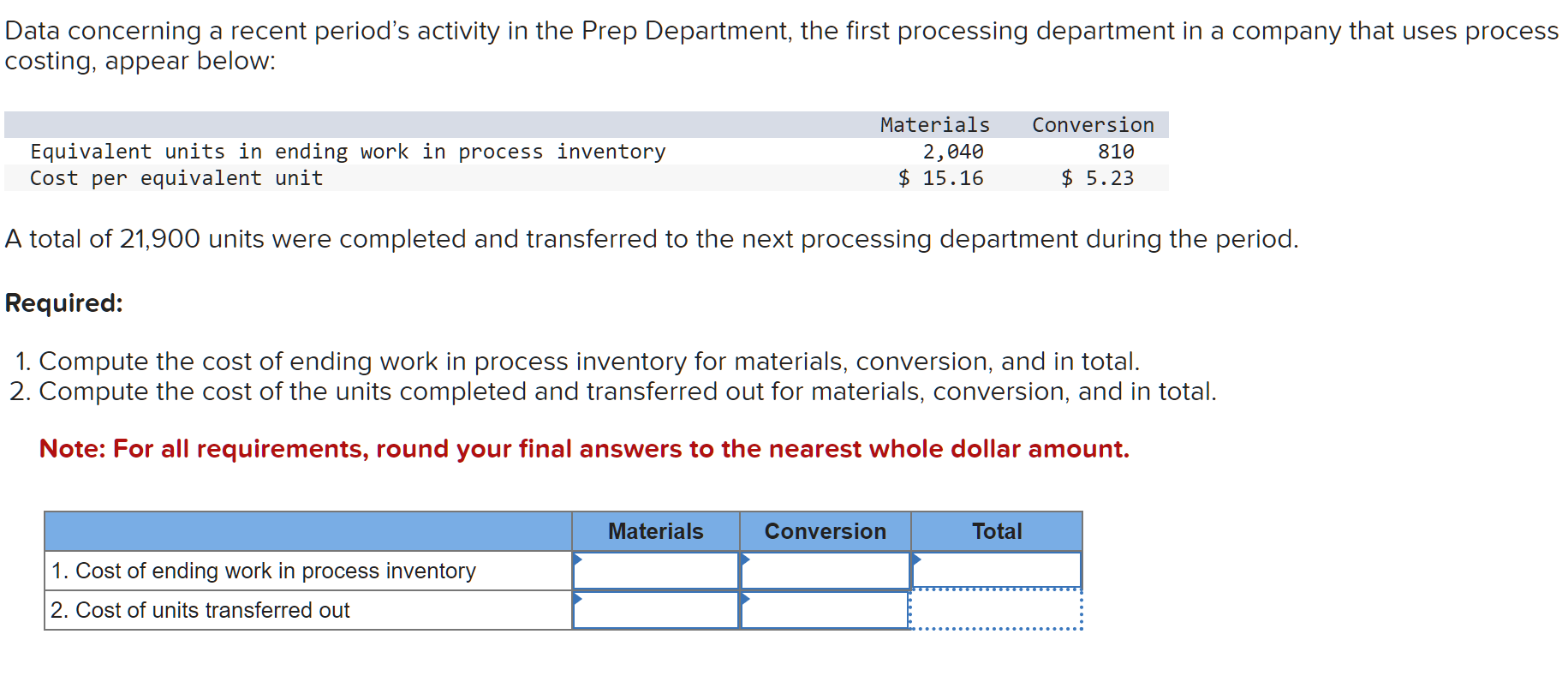
Task: Click the Total column header in answer table
Action: (x=997, y=531)
